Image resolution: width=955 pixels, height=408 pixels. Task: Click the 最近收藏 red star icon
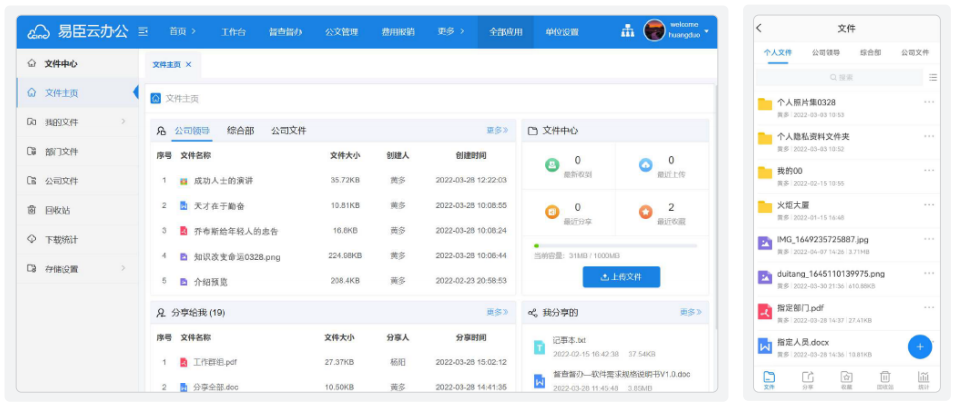click(645, 211)
